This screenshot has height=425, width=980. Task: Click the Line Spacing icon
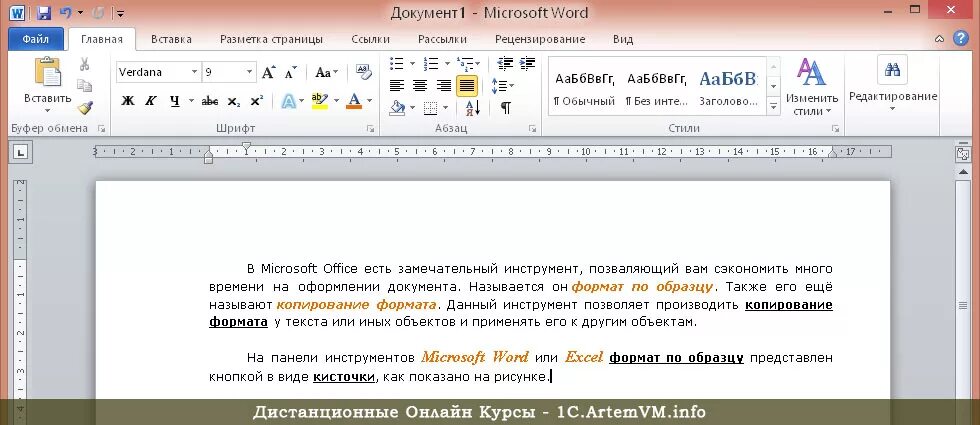[x=499, y=86]
